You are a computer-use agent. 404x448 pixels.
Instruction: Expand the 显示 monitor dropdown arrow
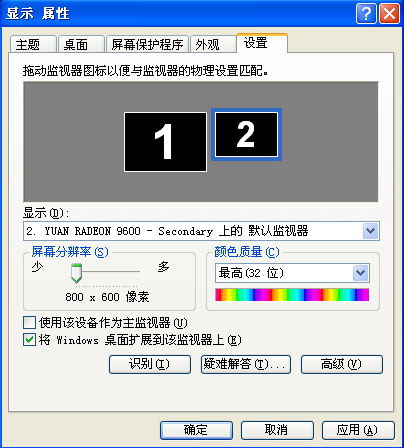(370, 231)
